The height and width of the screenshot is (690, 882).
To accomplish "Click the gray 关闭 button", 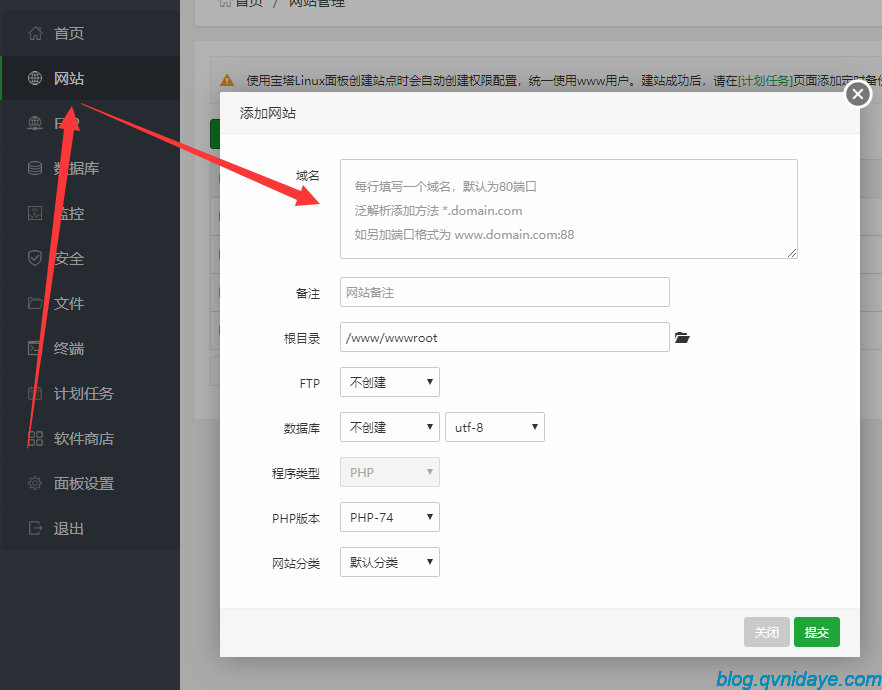I will click(767, 632).
